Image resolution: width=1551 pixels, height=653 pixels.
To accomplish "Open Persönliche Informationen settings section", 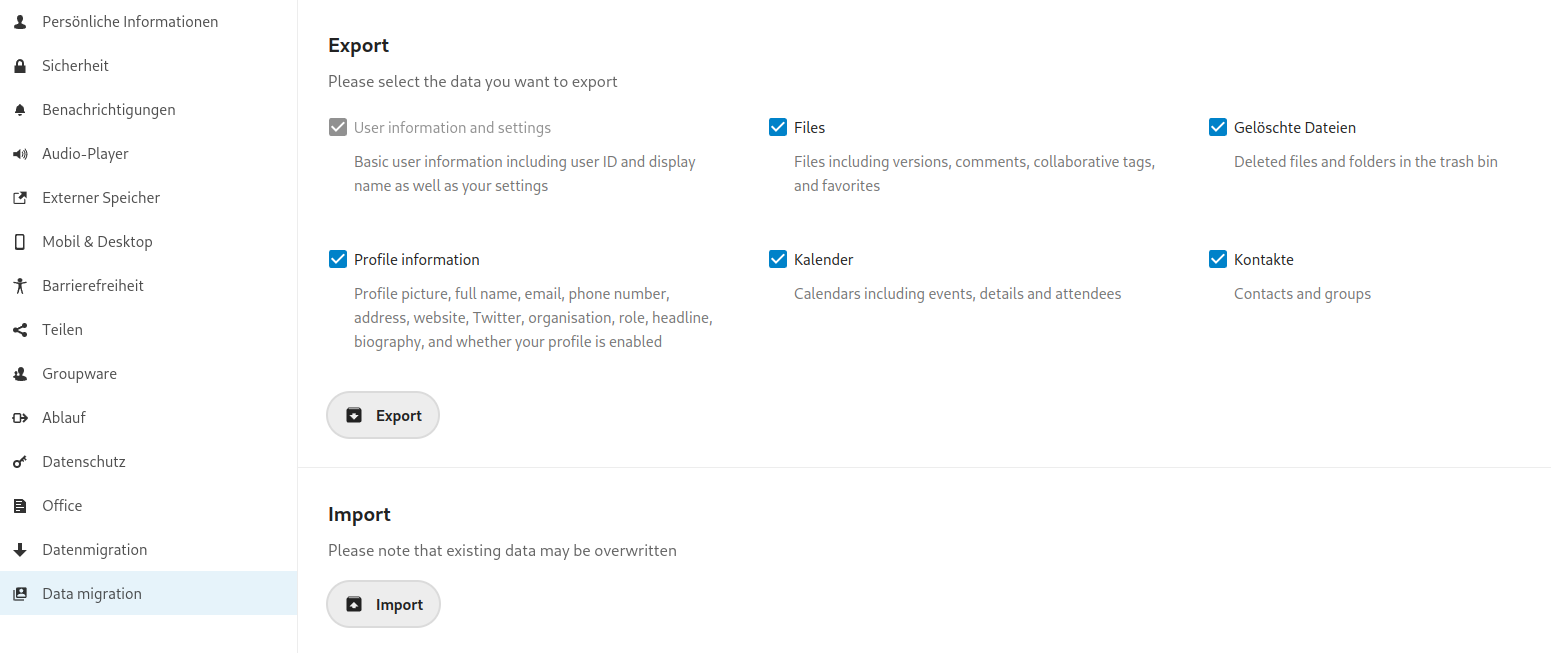I will tap(130, 22).
